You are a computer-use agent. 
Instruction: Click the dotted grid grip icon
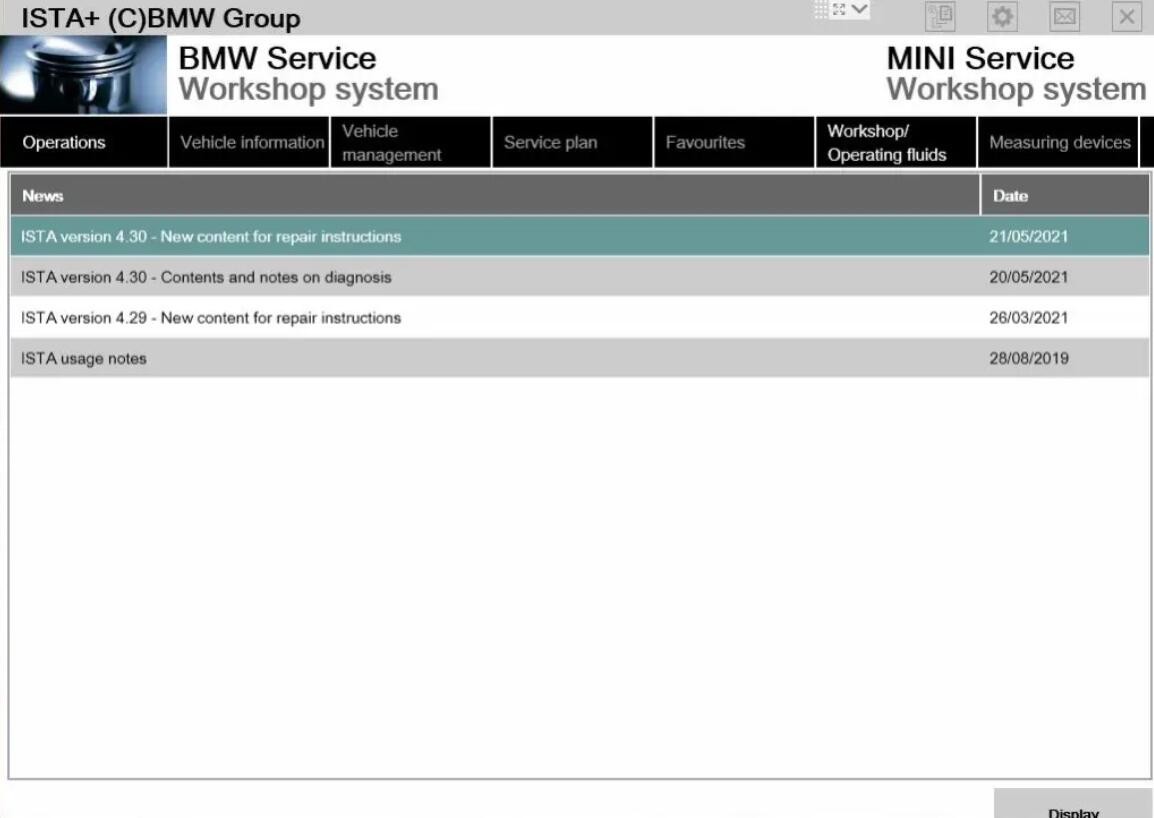click(821, 10)
